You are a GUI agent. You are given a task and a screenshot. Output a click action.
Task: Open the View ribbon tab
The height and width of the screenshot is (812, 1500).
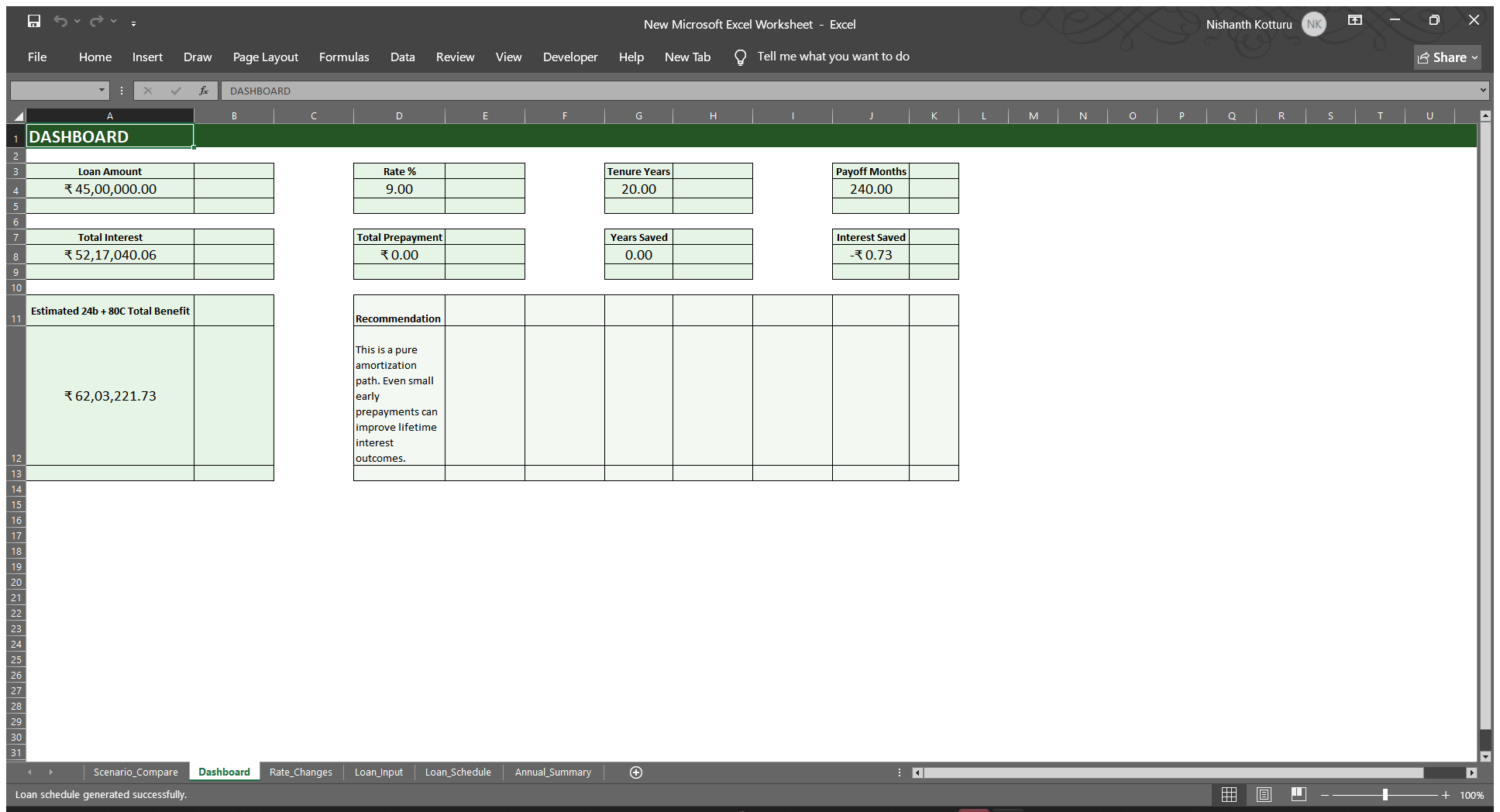508,57
